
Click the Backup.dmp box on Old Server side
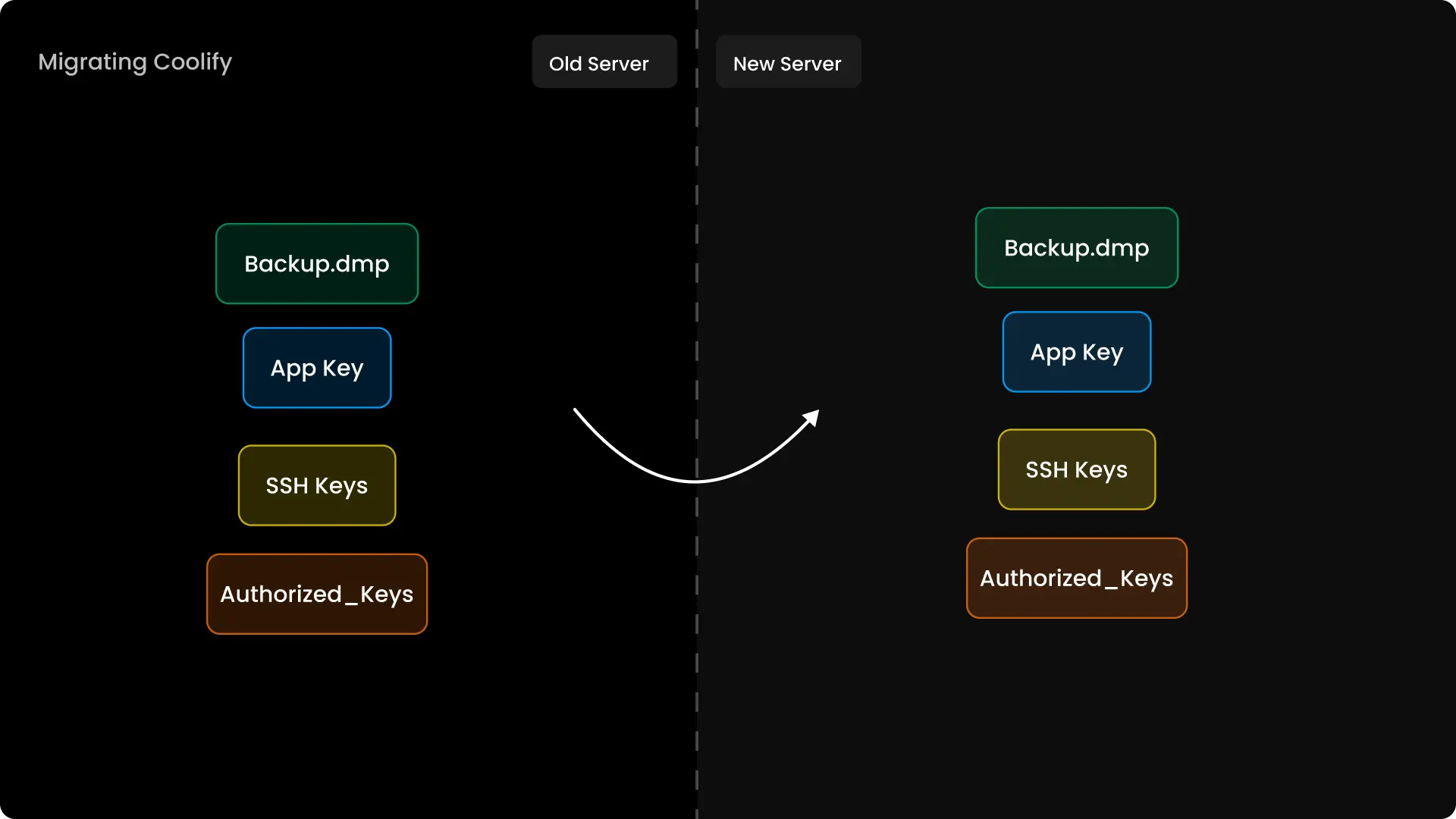(316, 263)
